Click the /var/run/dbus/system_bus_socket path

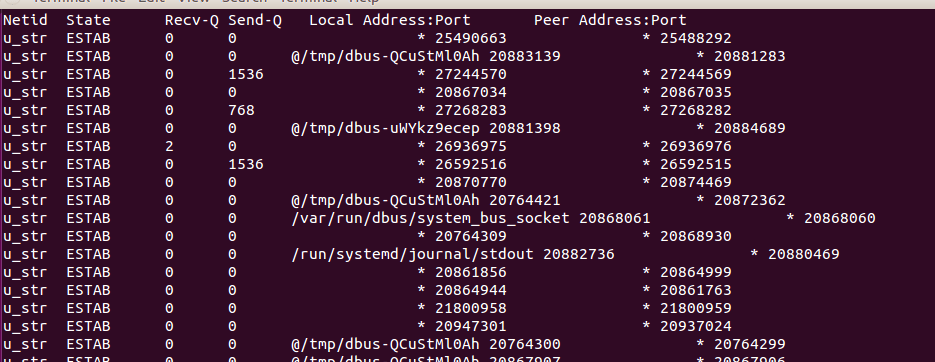431,218
